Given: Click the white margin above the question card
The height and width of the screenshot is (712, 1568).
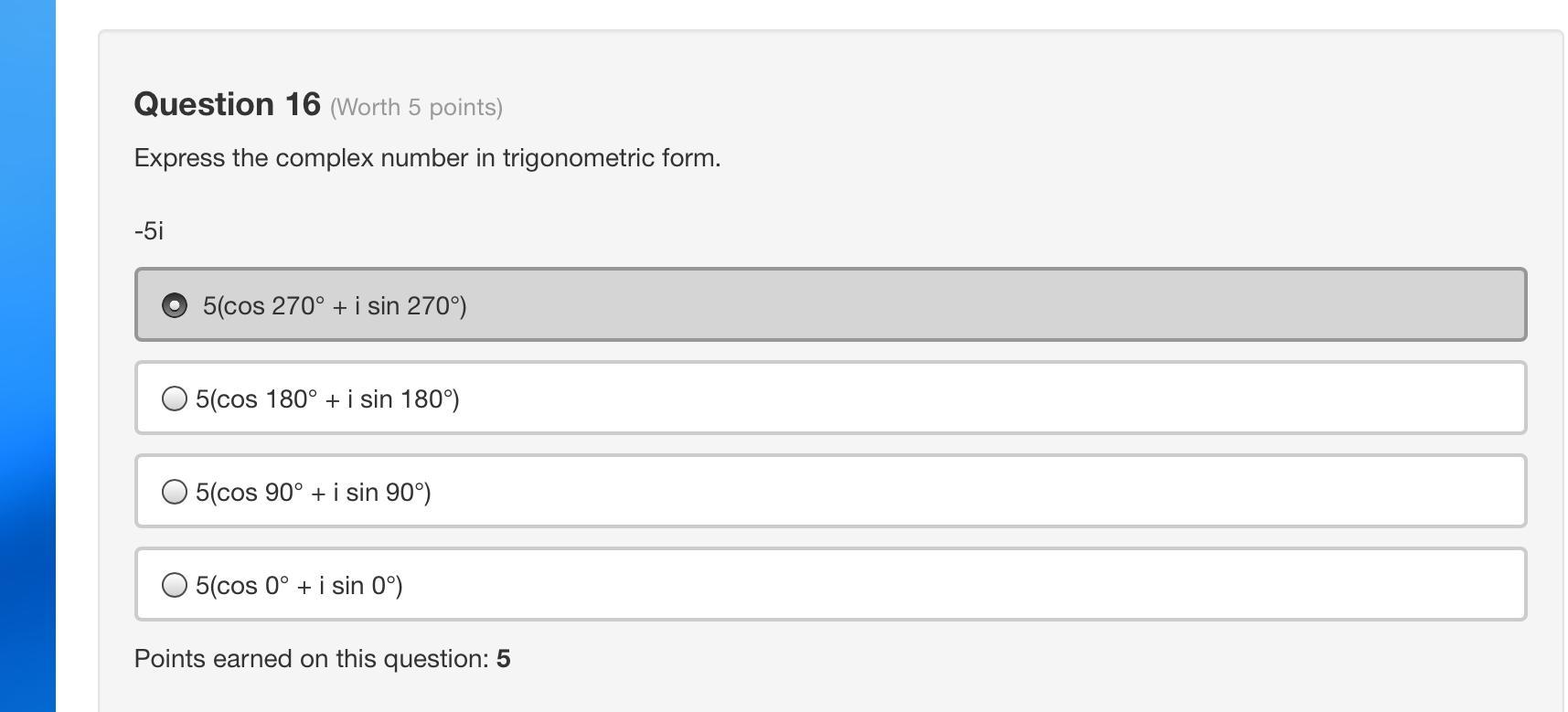Looking at the screenshot, I should pyautogui.click(x=823, y=14).
